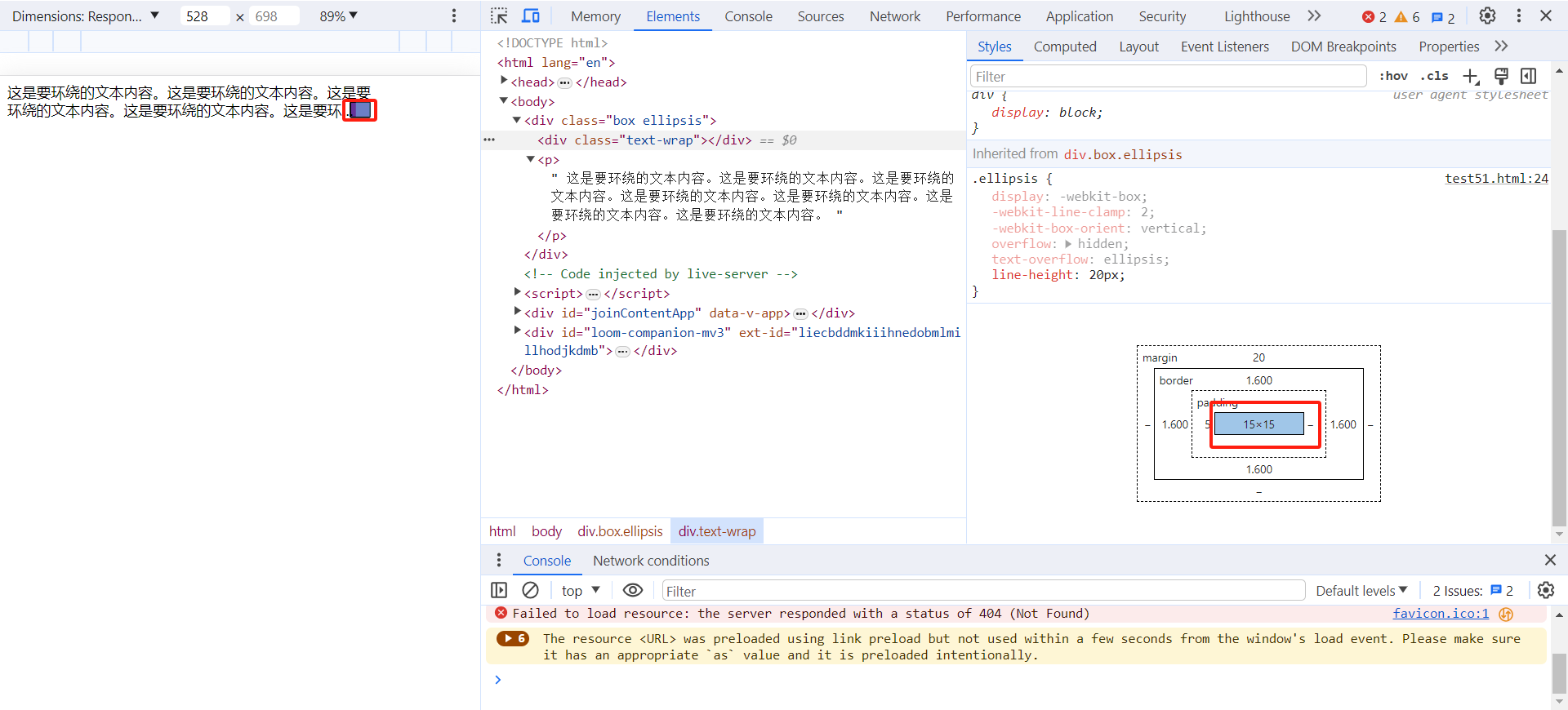Open the Event Listeners tab
Image resolution: width=1568 pixels, height=710 pixels.
(x=1224, y=47)
